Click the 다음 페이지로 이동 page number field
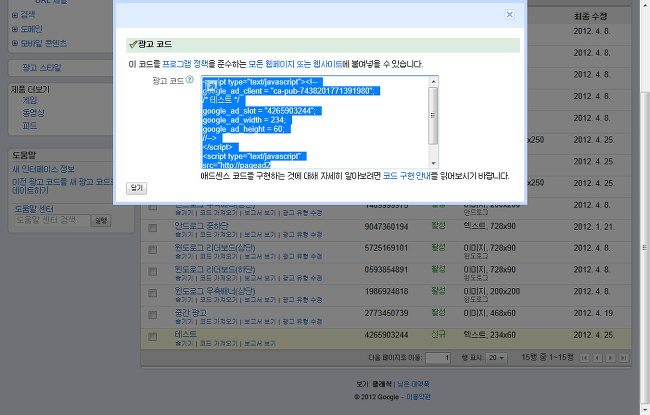650x415 pixels. [438, 358]
